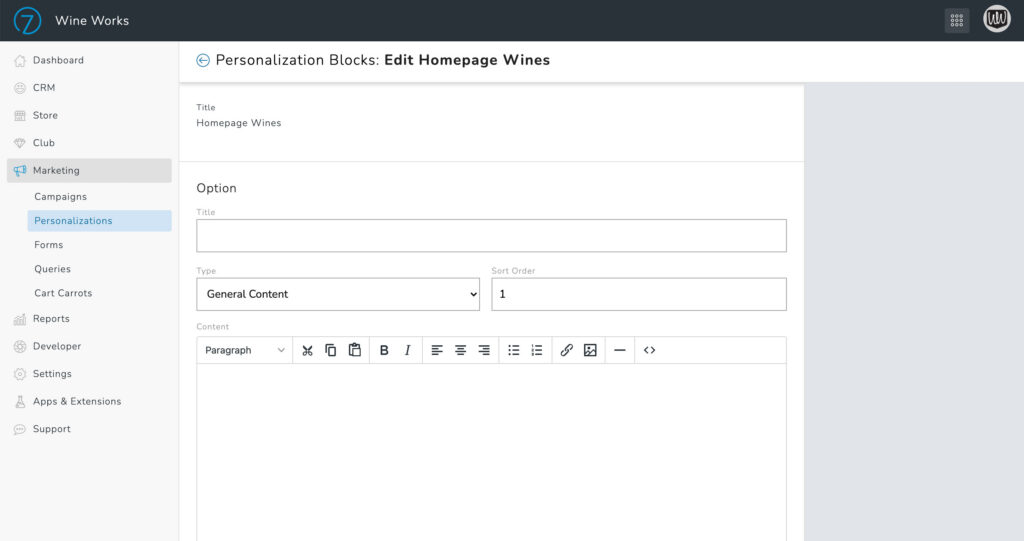Open the Paragraph format dropdown
The image size is (1024, 541).
point(245,350)
